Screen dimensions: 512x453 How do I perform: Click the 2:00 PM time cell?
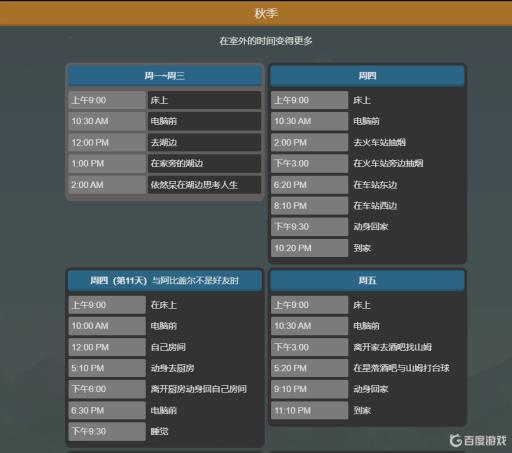(310, 143)
